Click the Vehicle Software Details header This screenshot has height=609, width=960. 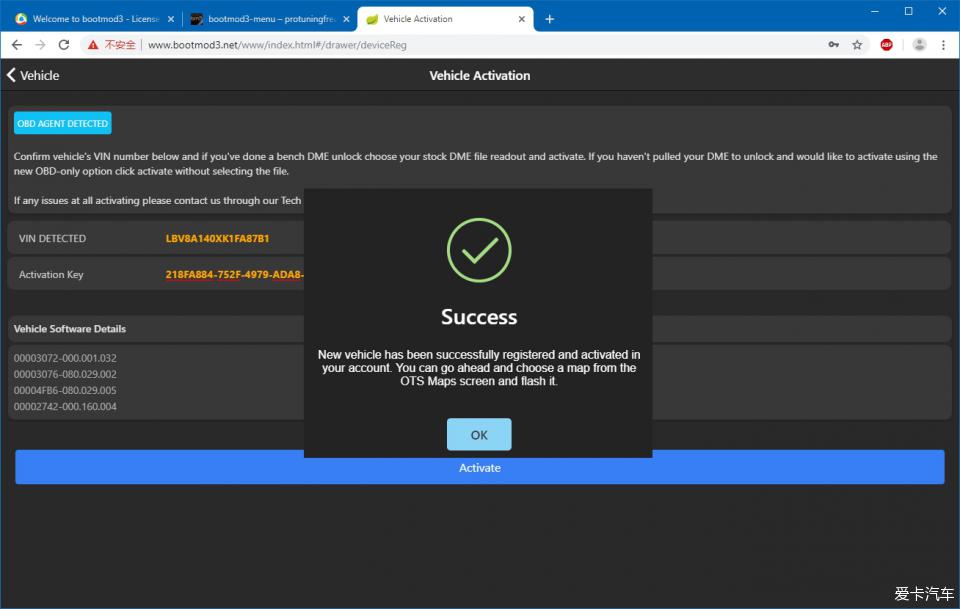70,329
